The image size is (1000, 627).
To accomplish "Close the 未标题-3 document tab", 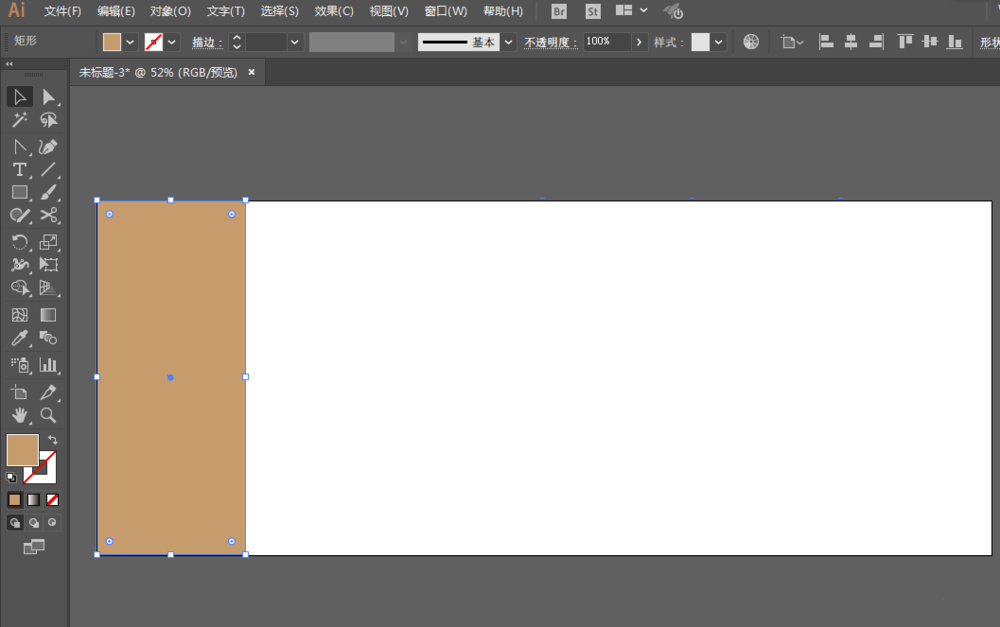I will pyautogui.click(x=251, y=72).
